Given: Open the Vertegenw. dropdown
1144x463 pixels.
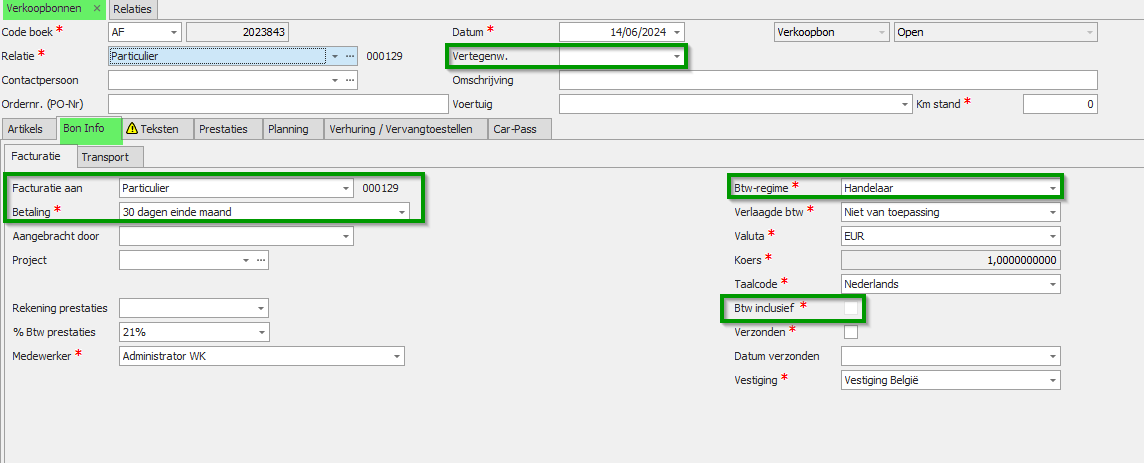Looking at the screenshot, I should [x=677, y=56].
